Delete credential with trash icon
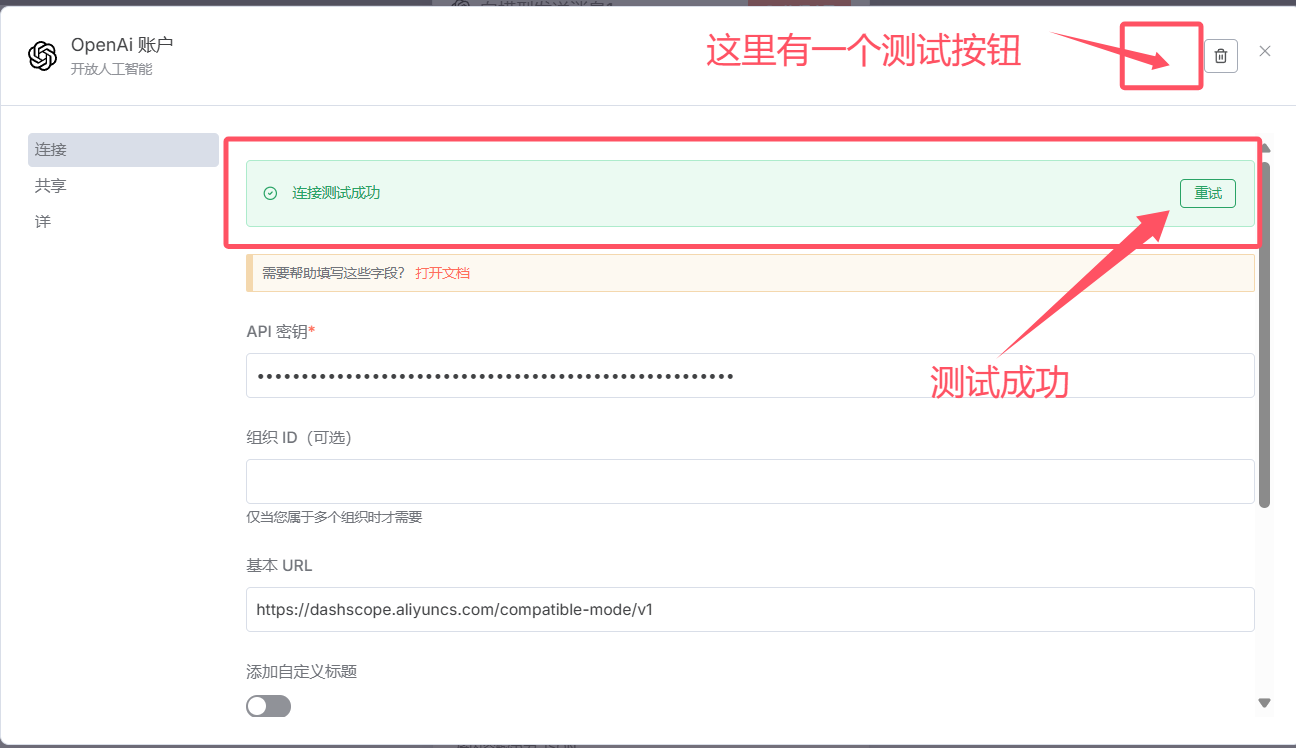 tap(1220, 56)
